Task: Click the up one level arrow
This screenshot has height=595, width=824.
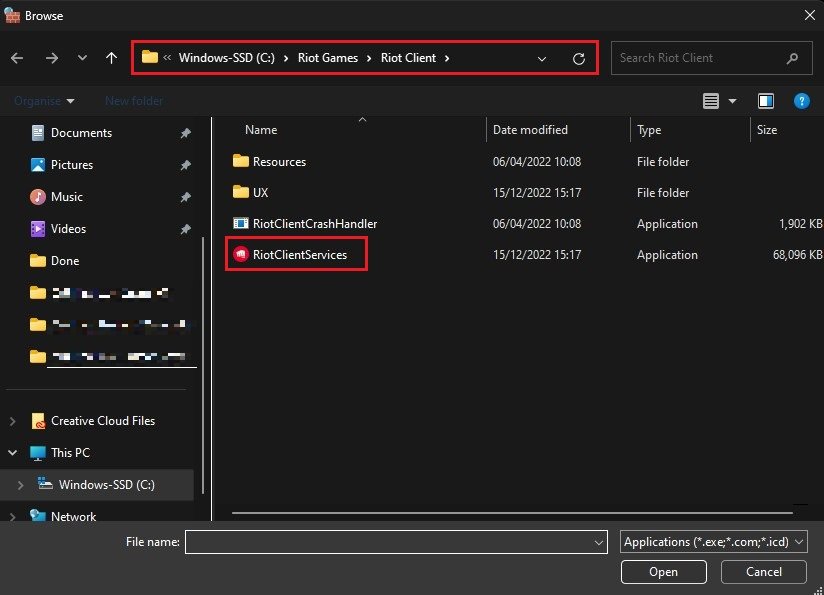Action: point(111,58)
